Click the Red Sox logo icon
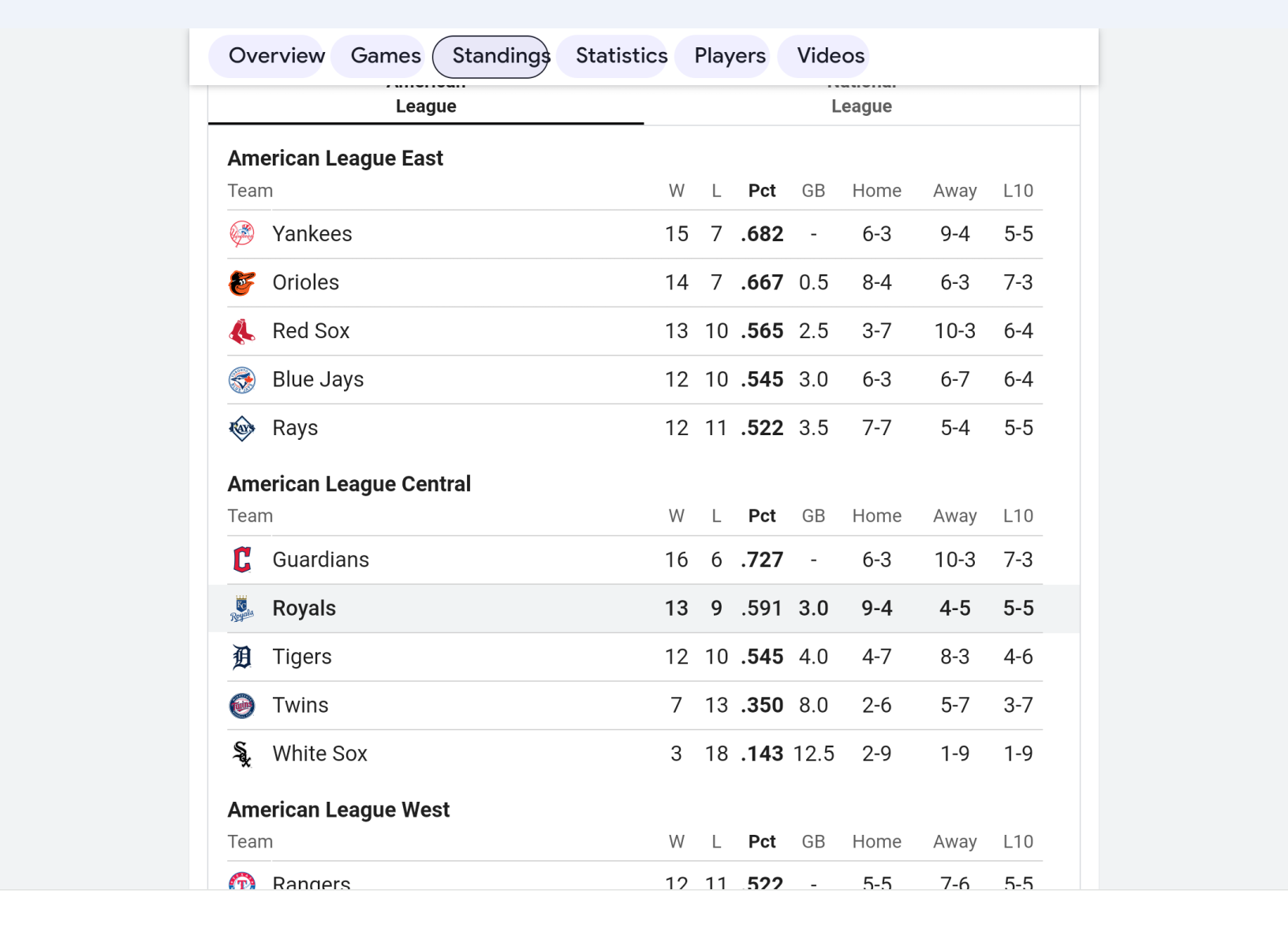Screen dimensions: 1288x946 242,332
